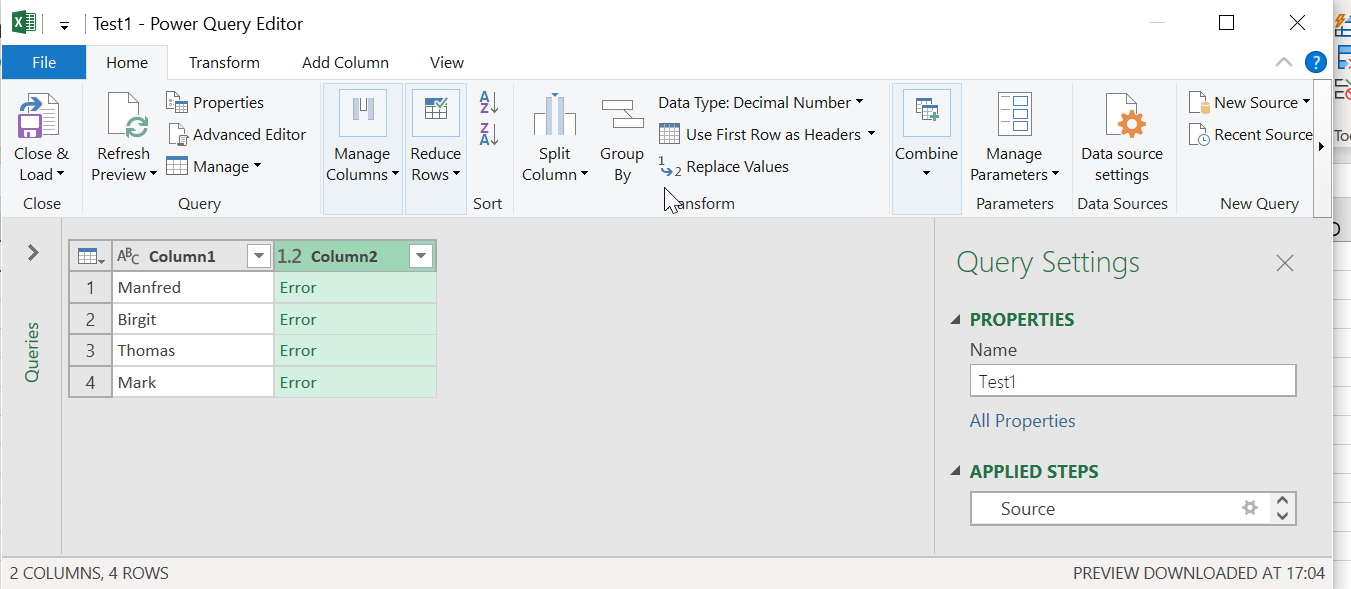The width and height of the screenshot is (1351, 589).
Task: Edit the query Name field
Action: 1133,381
